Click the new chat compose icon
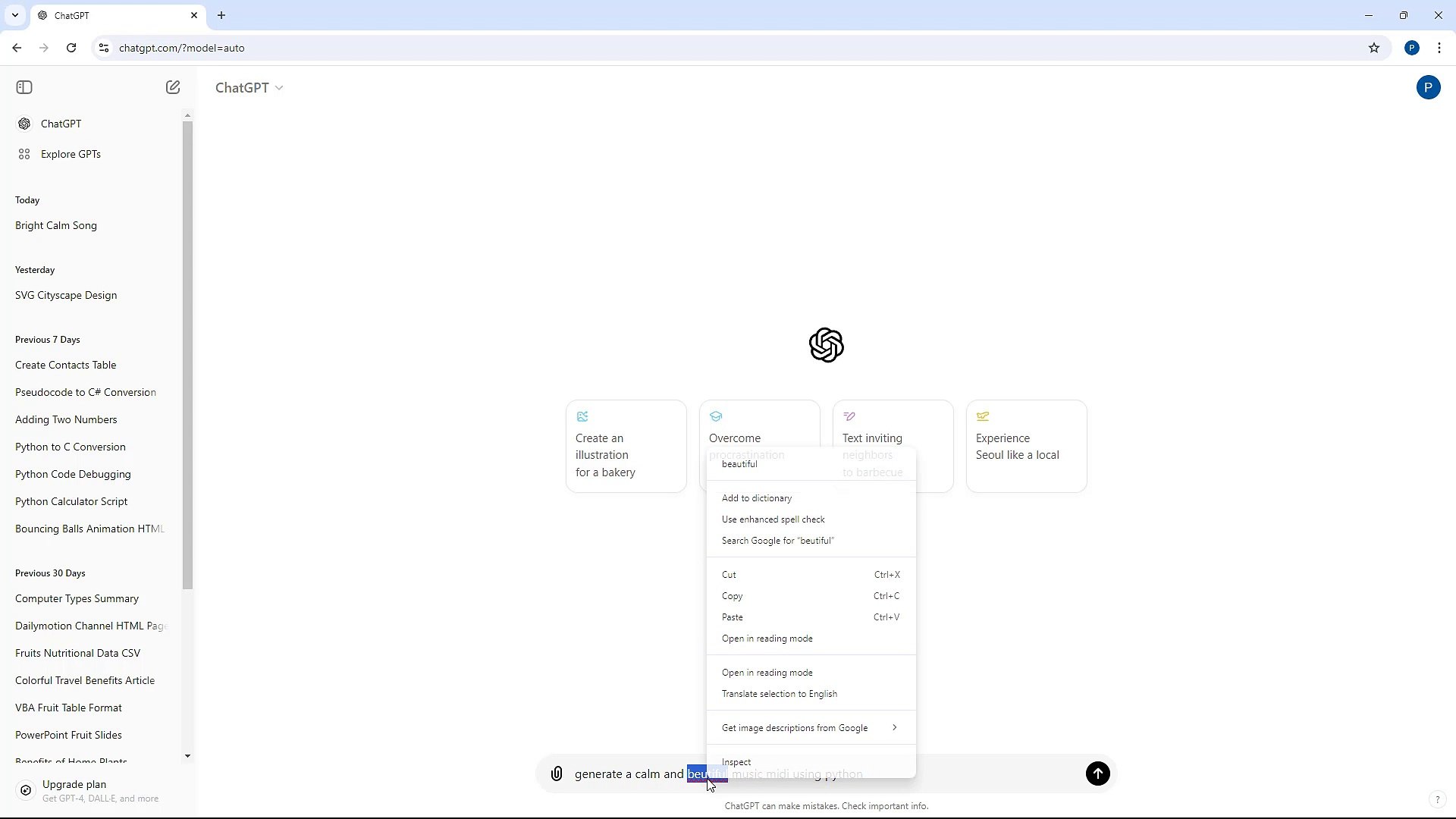1456x819 pixels. (173, 87)
